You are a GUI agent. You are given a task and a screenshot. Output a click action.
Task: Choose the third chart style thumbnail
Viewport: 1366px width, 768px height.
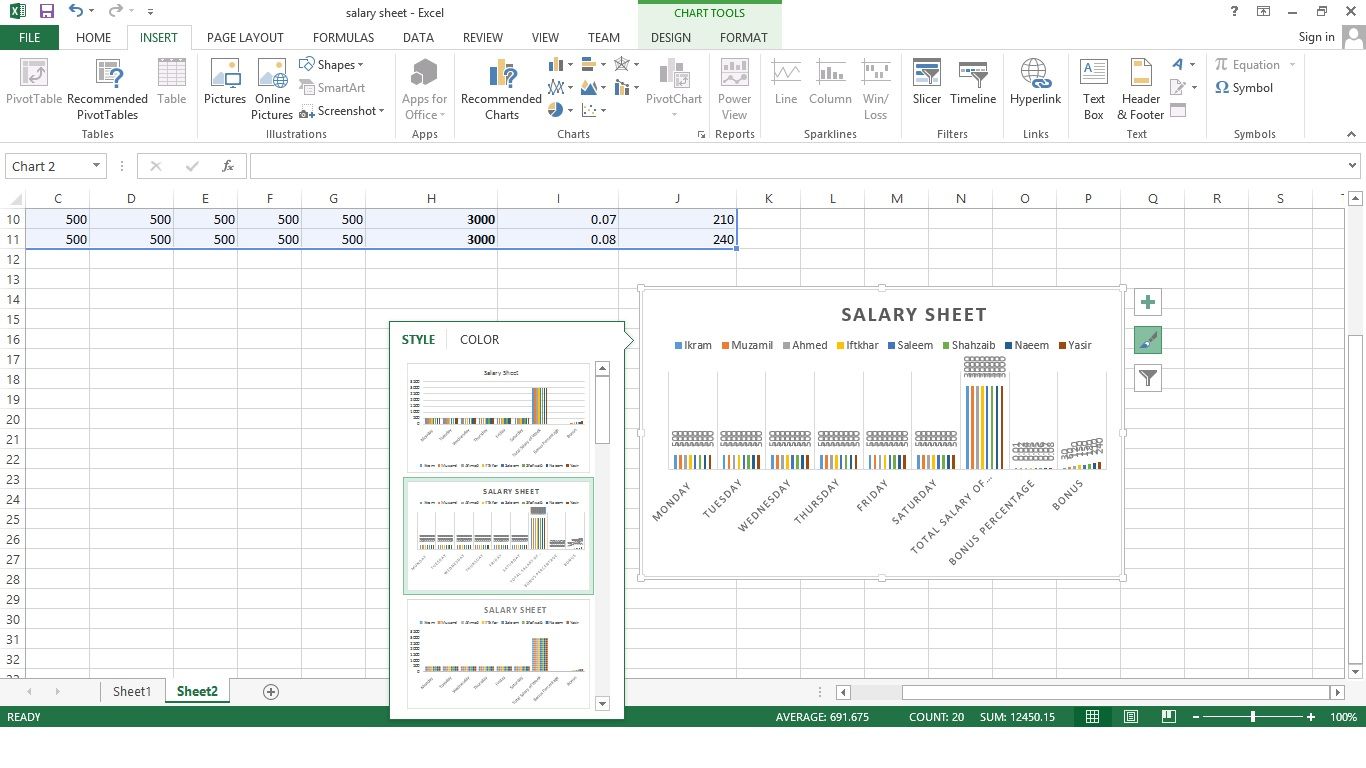[x=498, y=654]
